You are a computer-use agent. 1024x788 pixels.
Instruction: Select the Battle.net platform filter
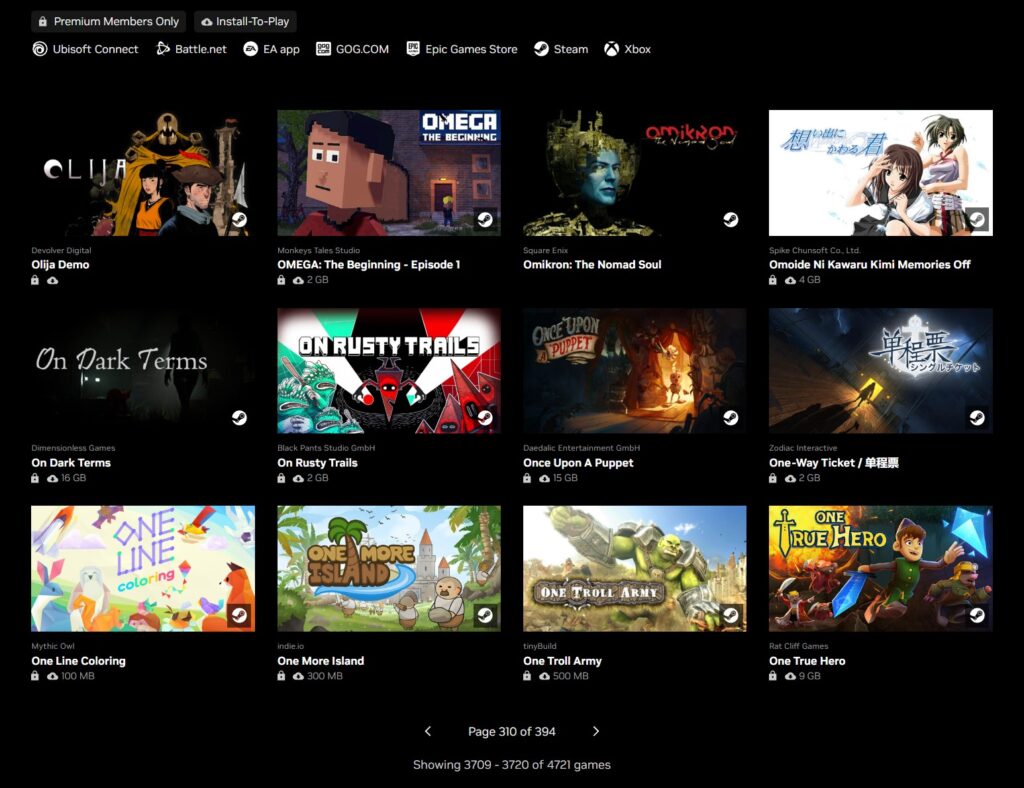[x=191, y=48]
